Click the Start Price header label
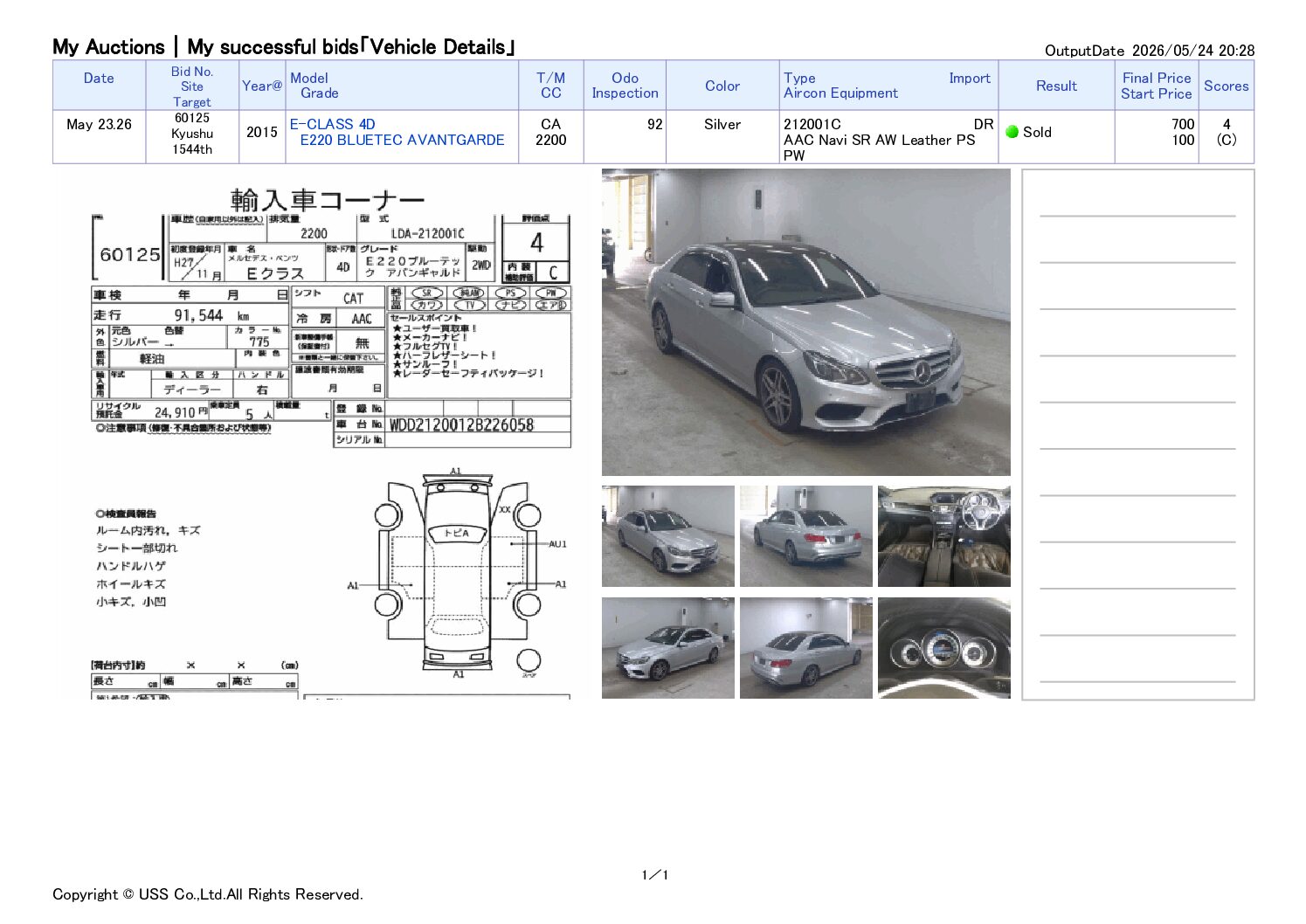The width and height of the screenshot is (1306, 924). click(1157, 93)
